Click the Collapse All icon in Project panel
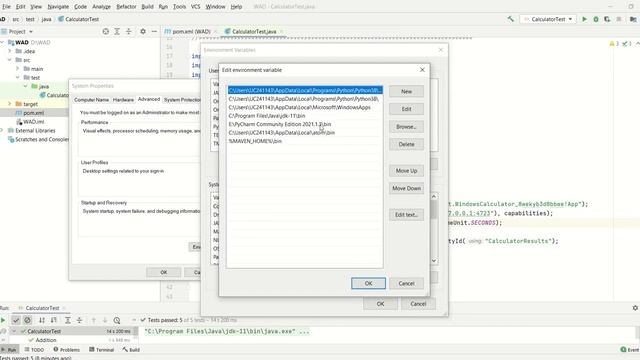 click(128, 31)
